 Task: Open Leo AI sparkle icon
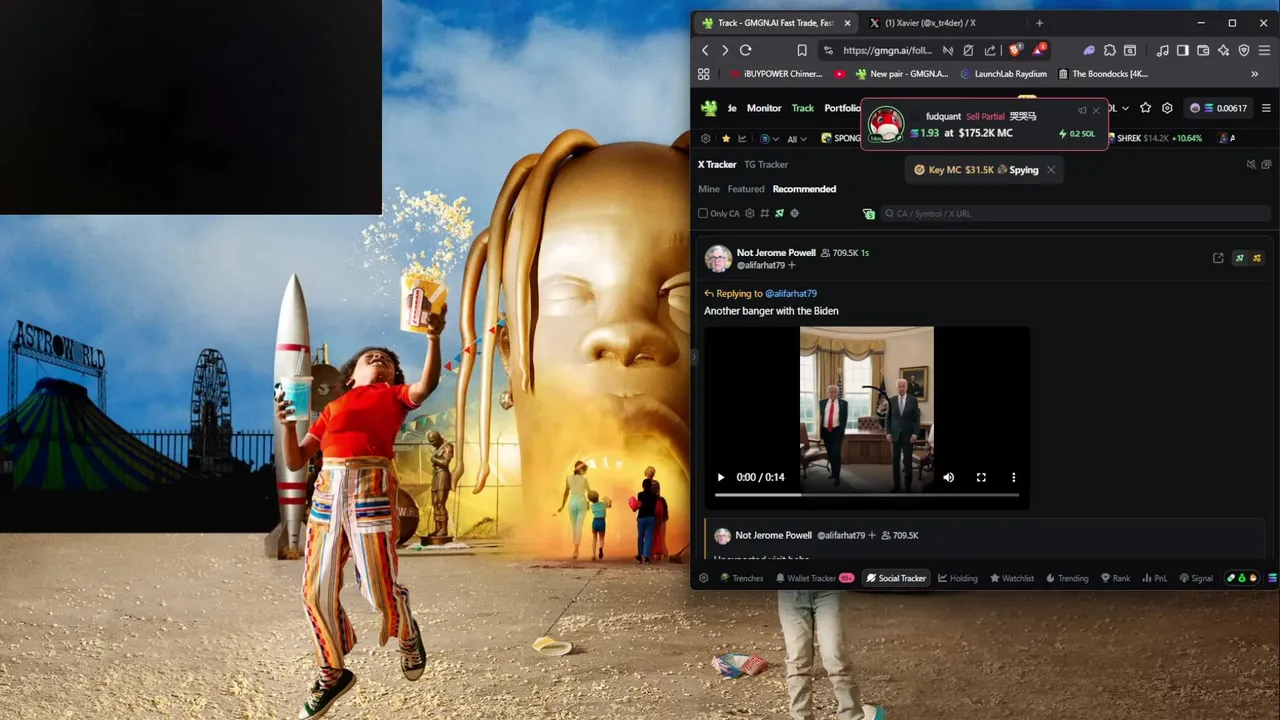coord(1224,50)
